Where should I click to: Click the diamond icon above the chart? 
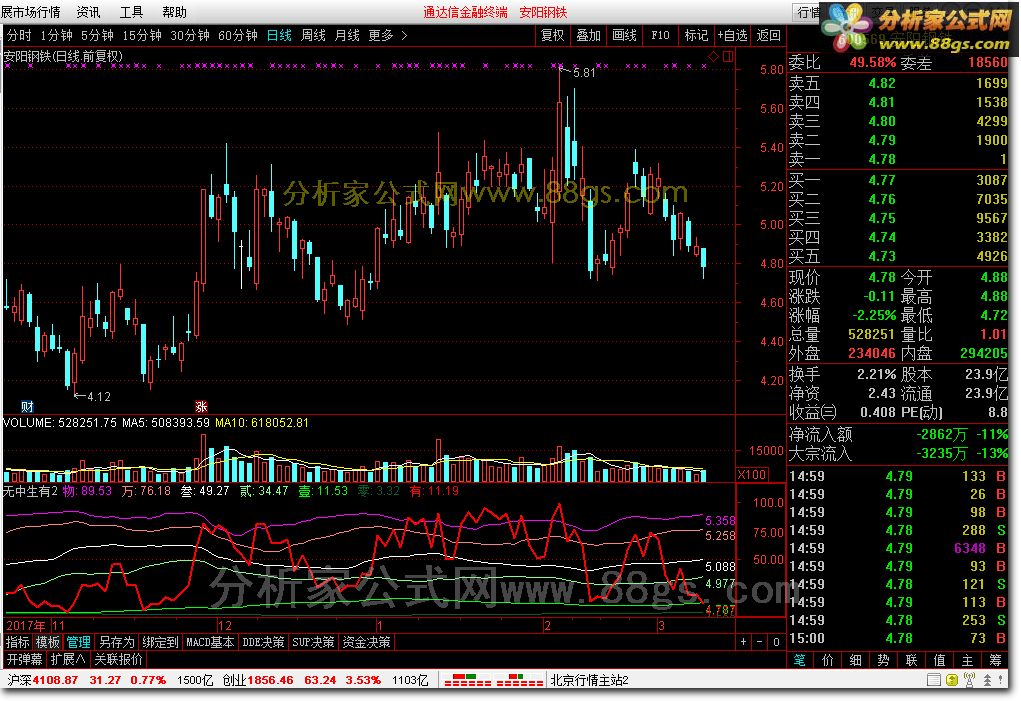713,57
